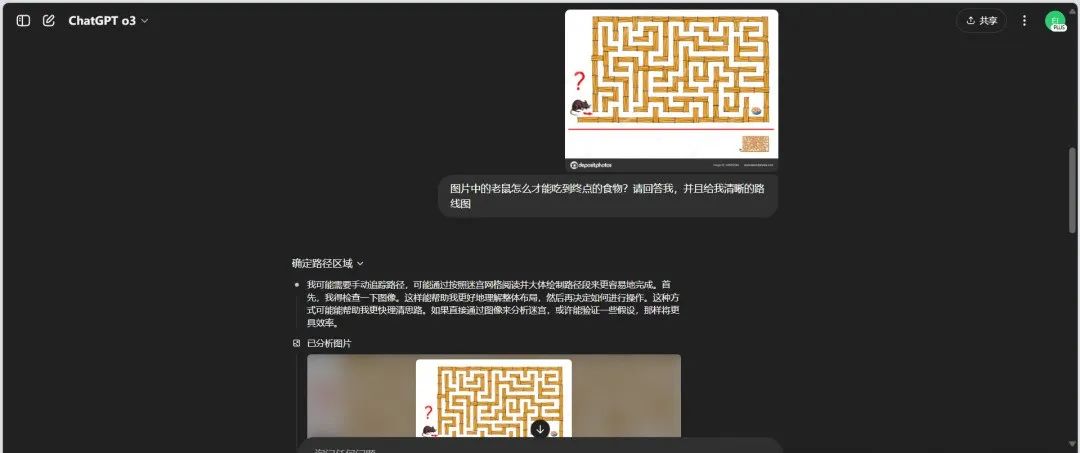The width and height of the screenshot is (1080, 453).
Task: Click the page vertical scrollbar
Action: 1072,189
